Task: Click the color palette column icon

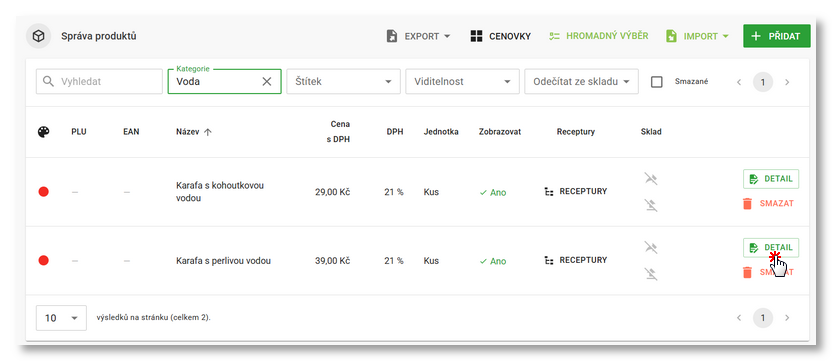Action: 44,132
